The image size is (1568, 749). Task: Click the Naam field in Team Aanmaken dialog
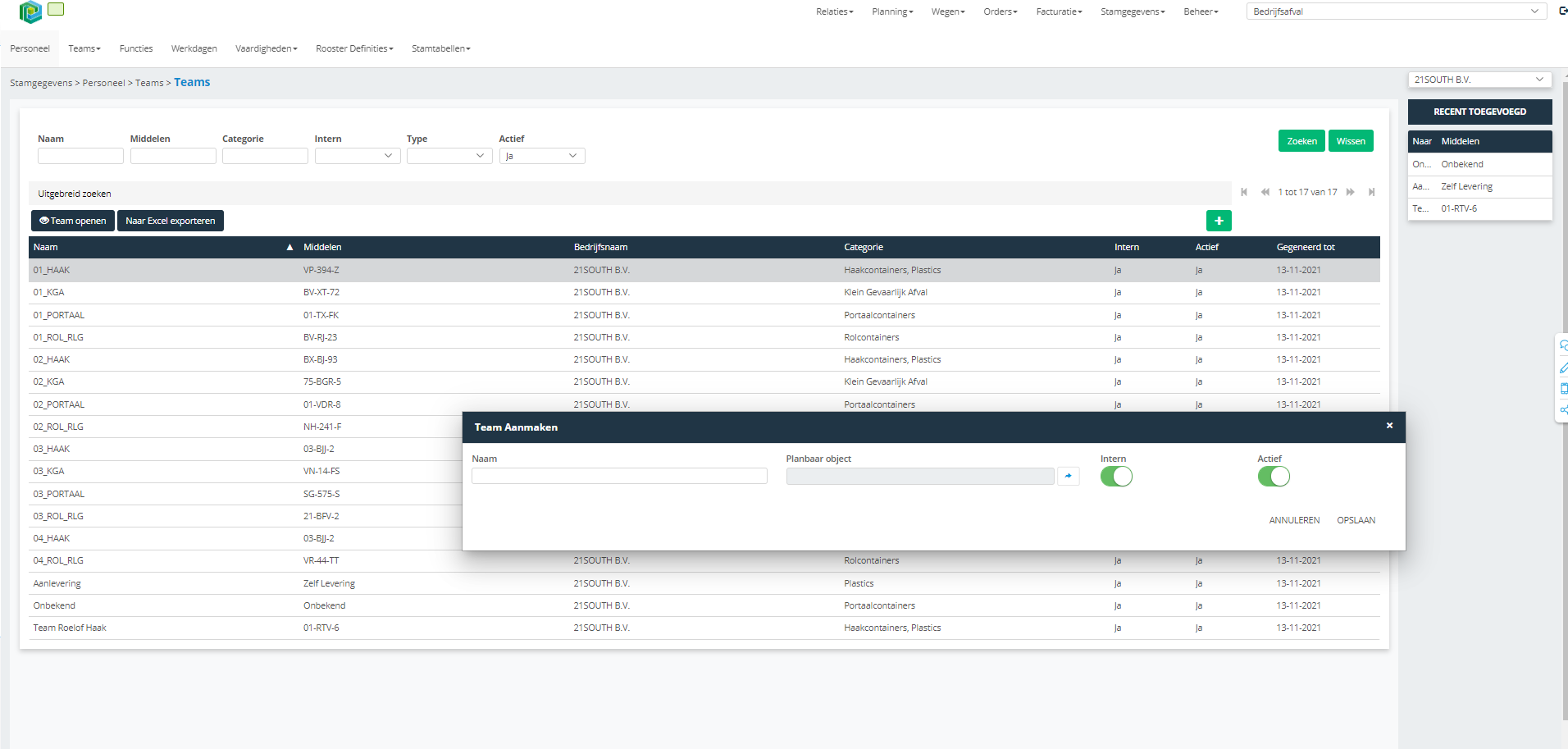tap(619, 476)
